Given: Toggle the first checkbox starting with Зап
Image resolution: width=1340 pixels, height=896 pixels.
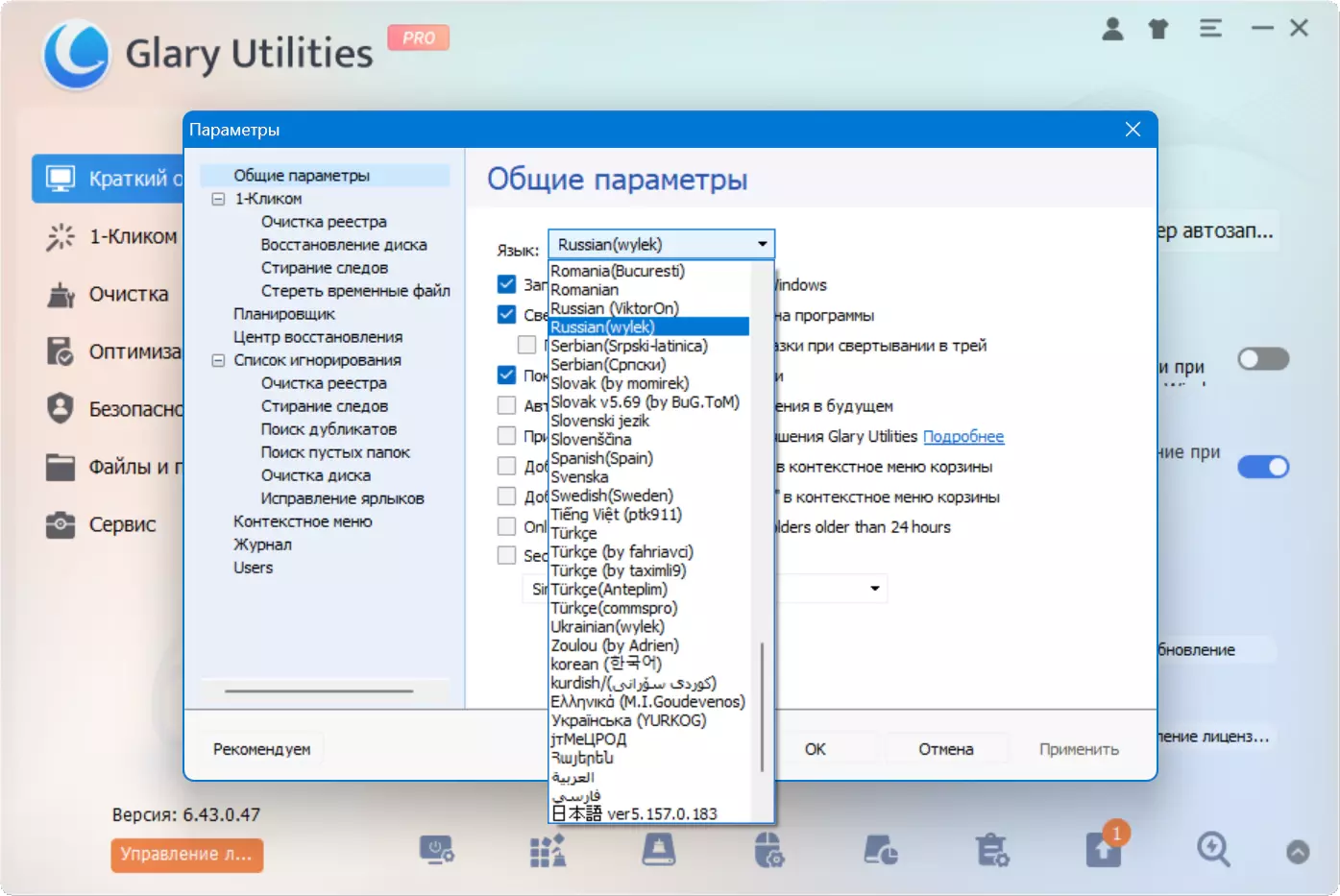Looking at the screenshot, I should [x=506, y=284].
